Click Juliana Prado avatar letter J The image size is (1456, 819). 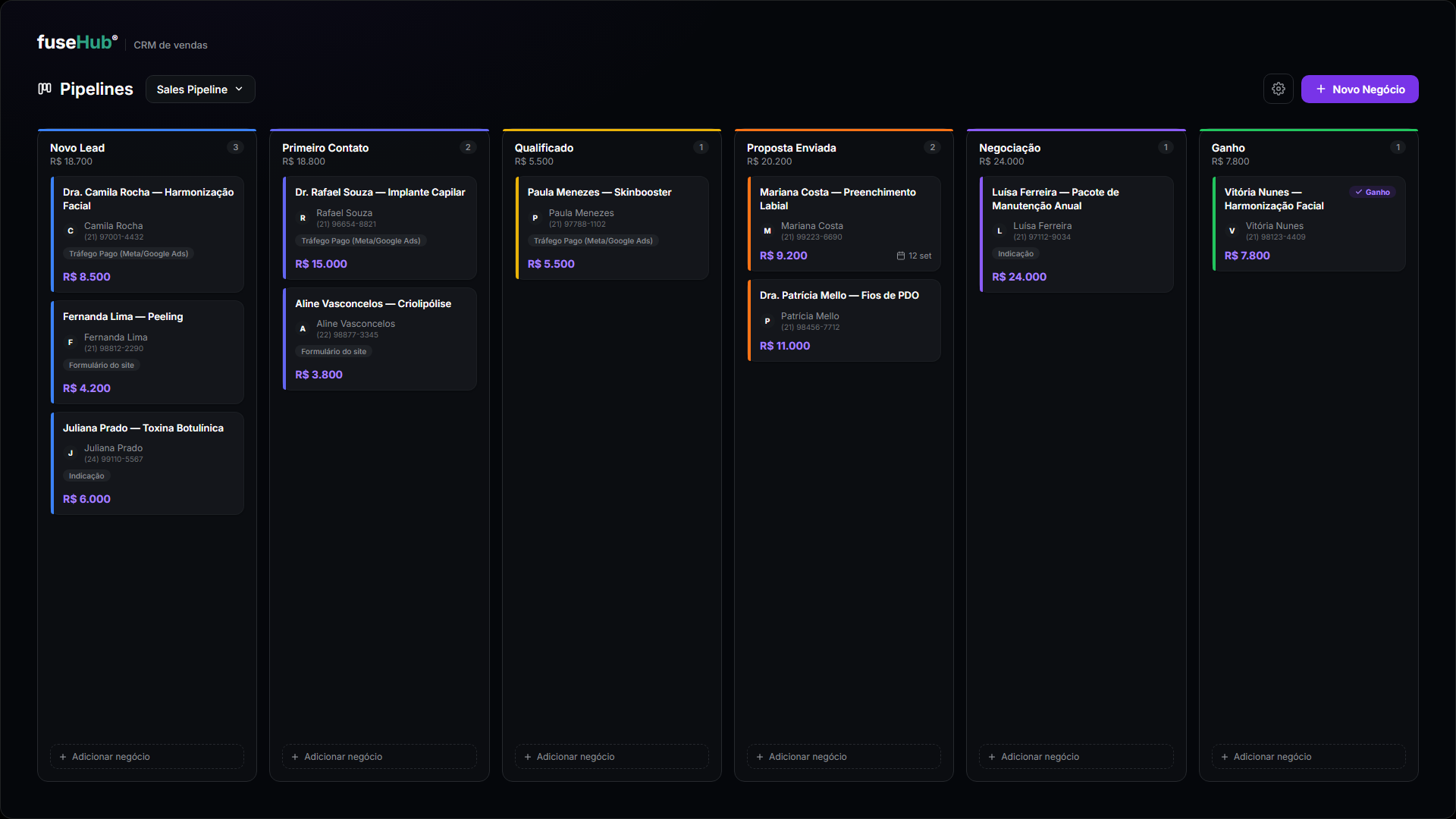(x=71, y=453)
